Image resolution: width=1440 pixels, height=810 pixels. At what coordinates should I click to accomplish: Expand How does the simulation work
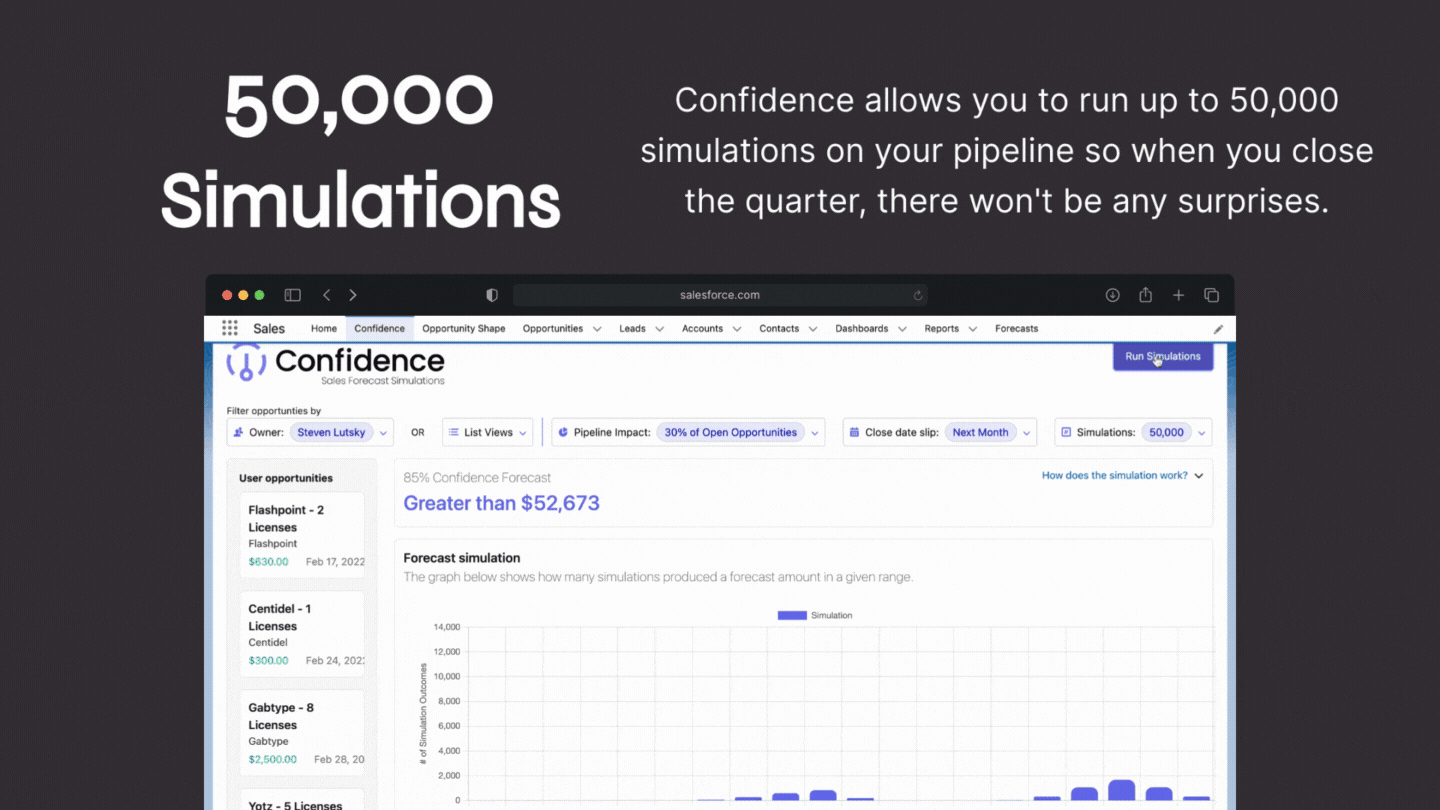click(1199, 476)
